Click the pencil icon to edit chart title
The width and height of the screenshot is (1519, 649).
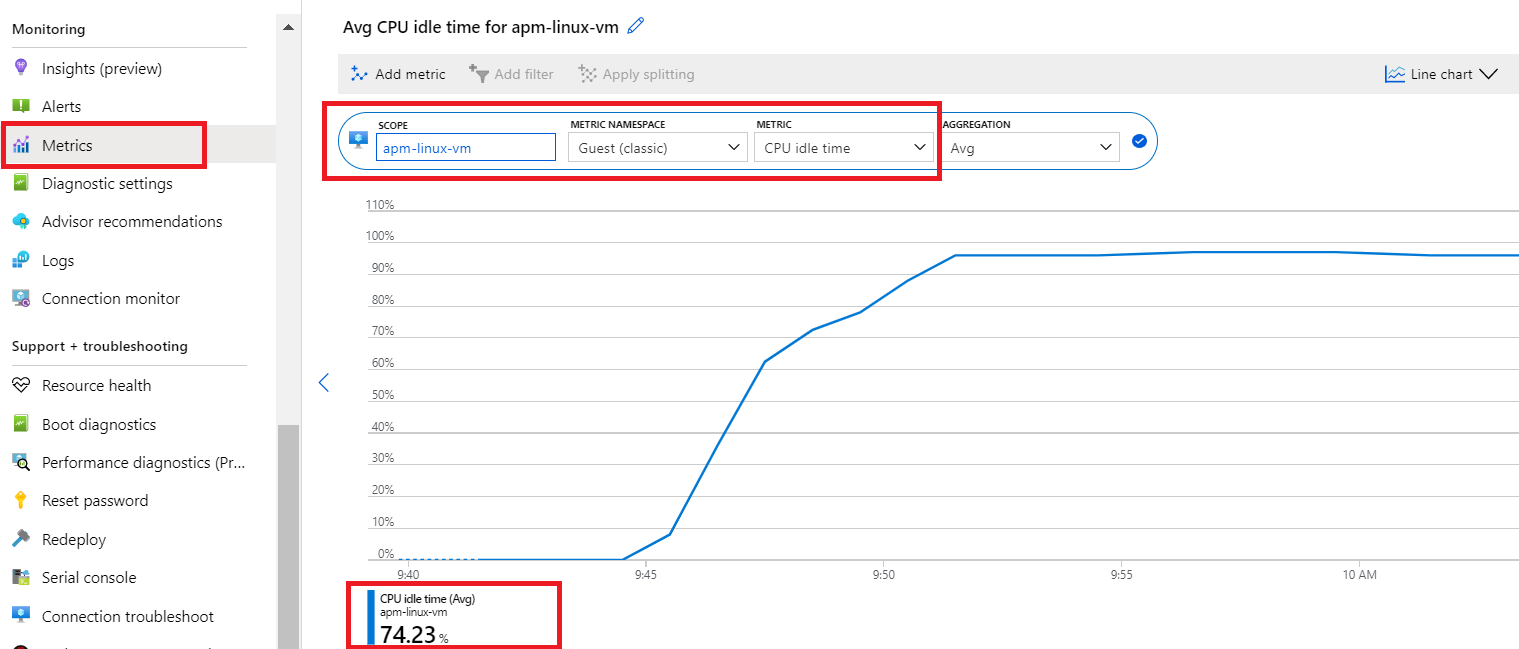click(635, 27)
